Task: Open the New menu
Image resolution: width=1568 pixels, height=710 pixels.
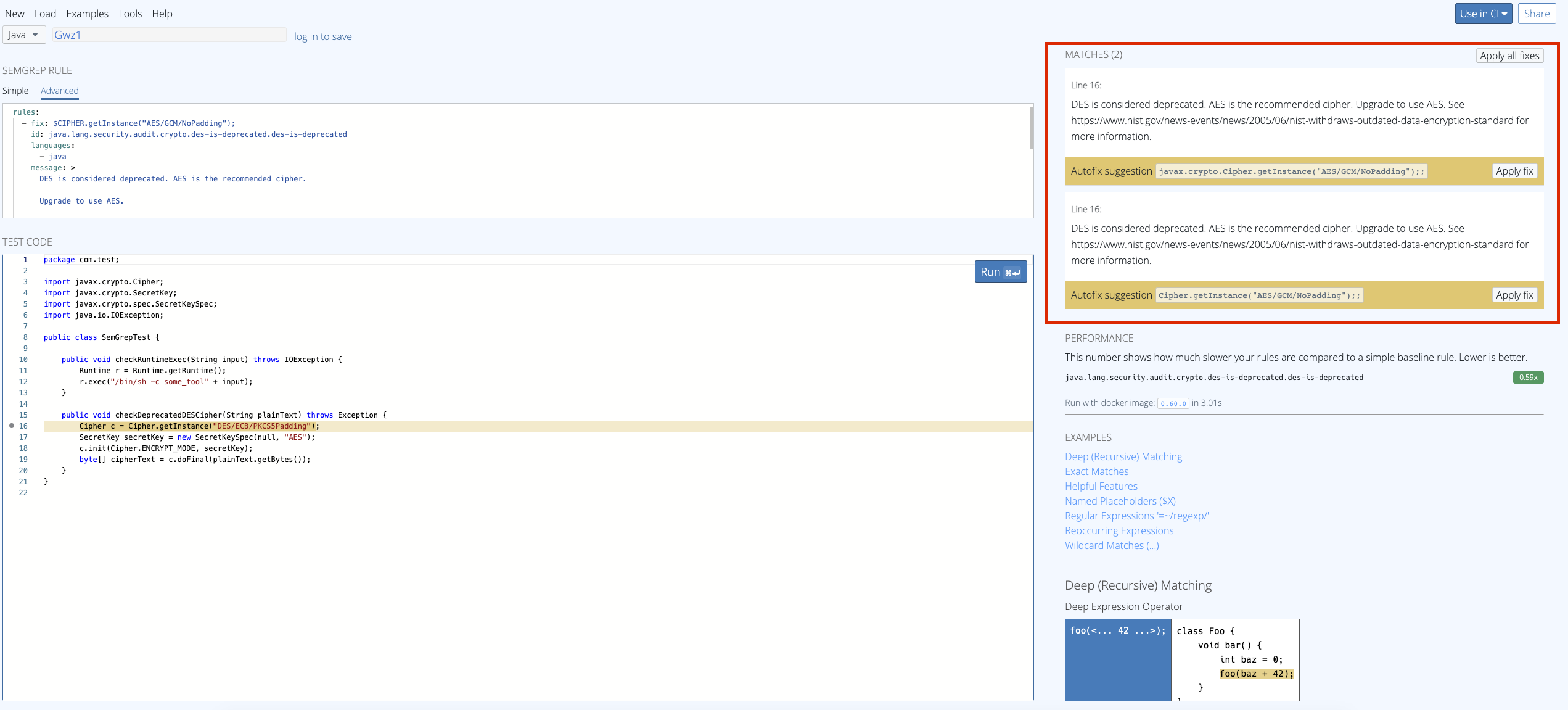Action: [x=15, y=14]
